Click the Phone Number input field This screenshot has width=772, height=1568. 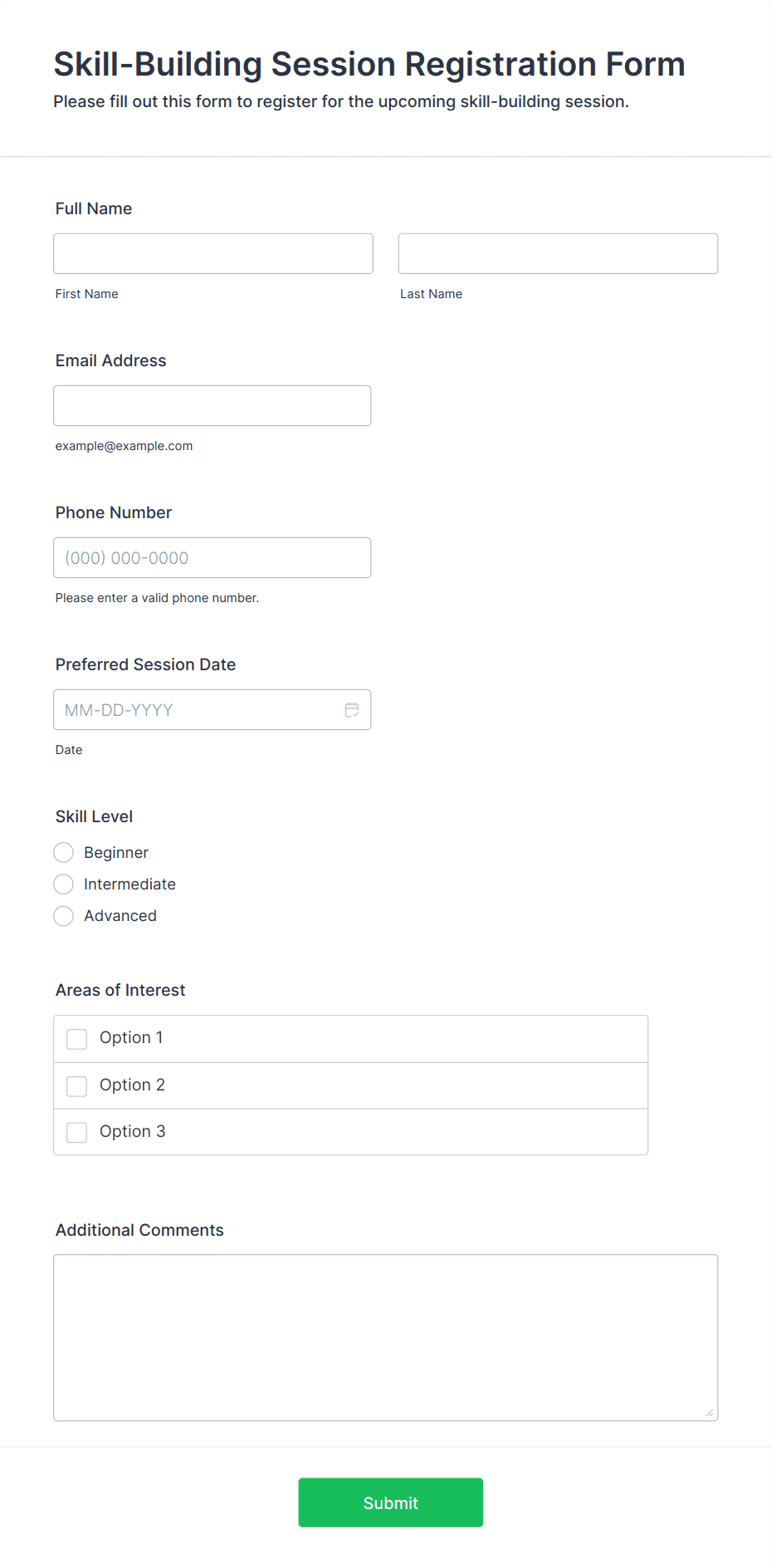[x=212, y=557]
